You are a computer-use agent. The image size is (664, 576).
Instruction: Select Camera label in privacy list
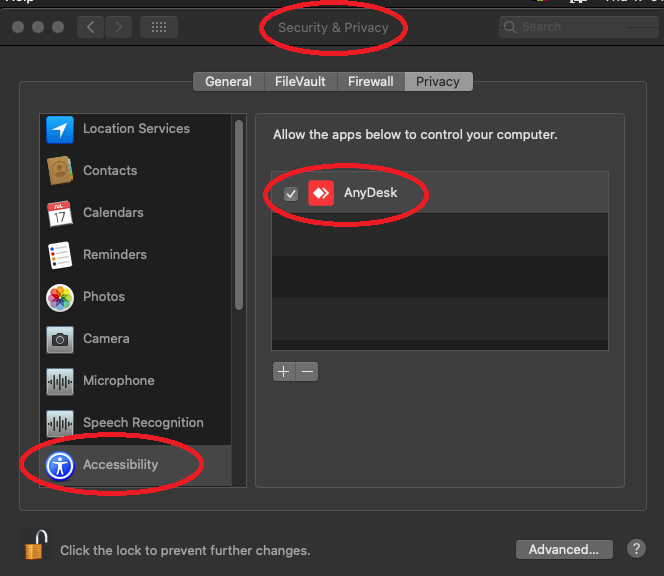click(x=106, y=338)
